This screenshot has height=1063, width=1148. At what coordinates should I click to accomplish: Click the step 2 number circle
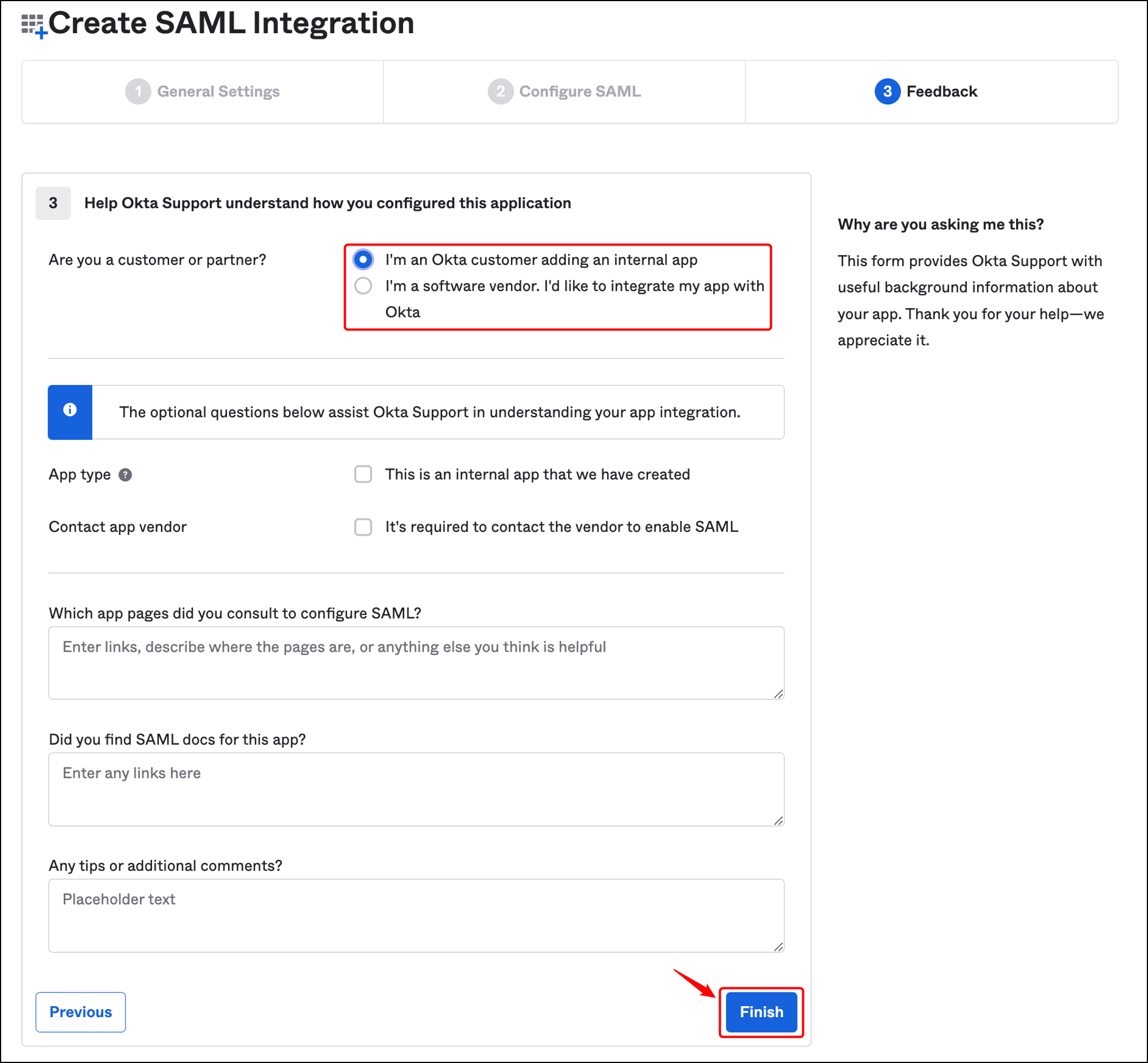[500, 91]
